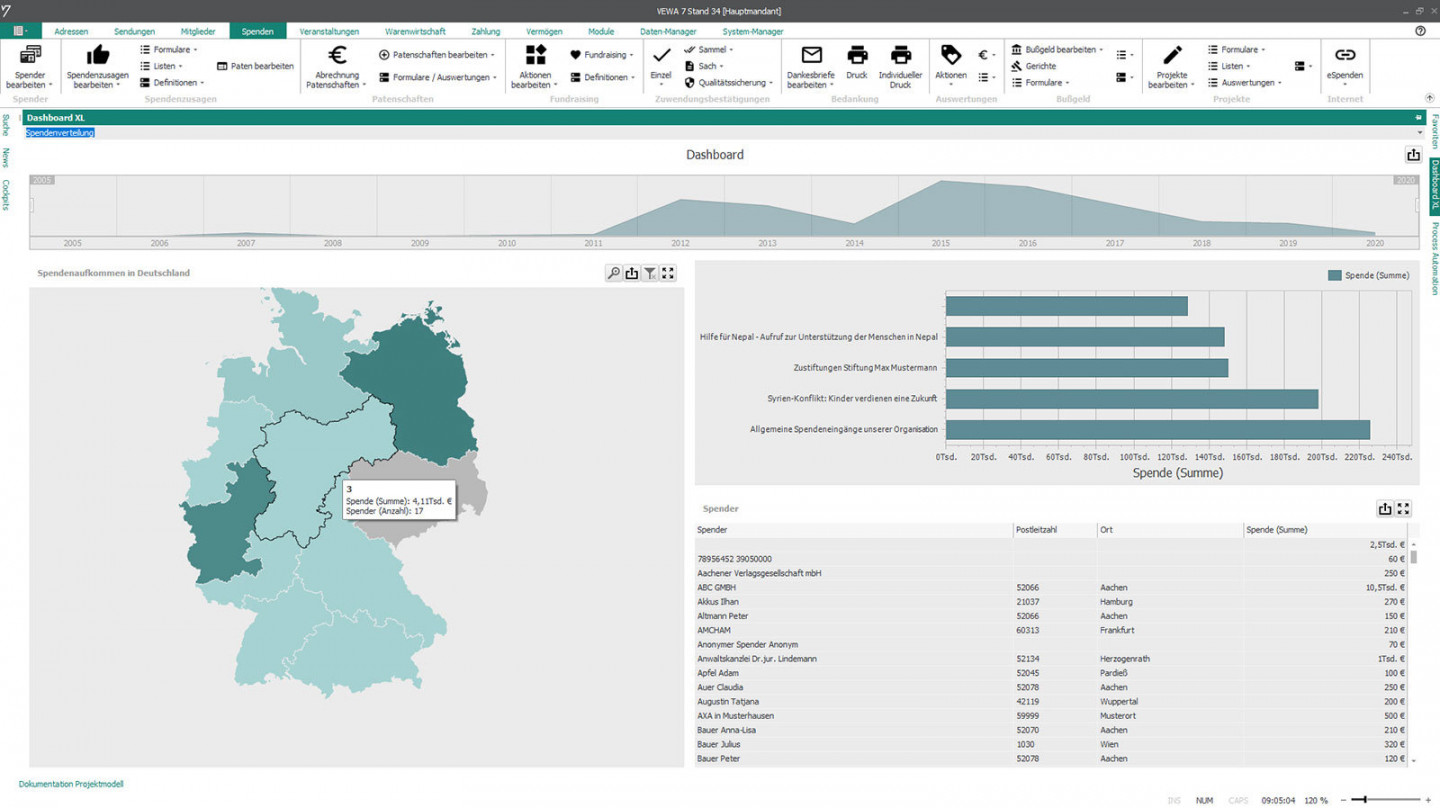This screenshot has height=808, width=1440.
Task: Open the Daten-Manager tab
Action: point(668,31)
